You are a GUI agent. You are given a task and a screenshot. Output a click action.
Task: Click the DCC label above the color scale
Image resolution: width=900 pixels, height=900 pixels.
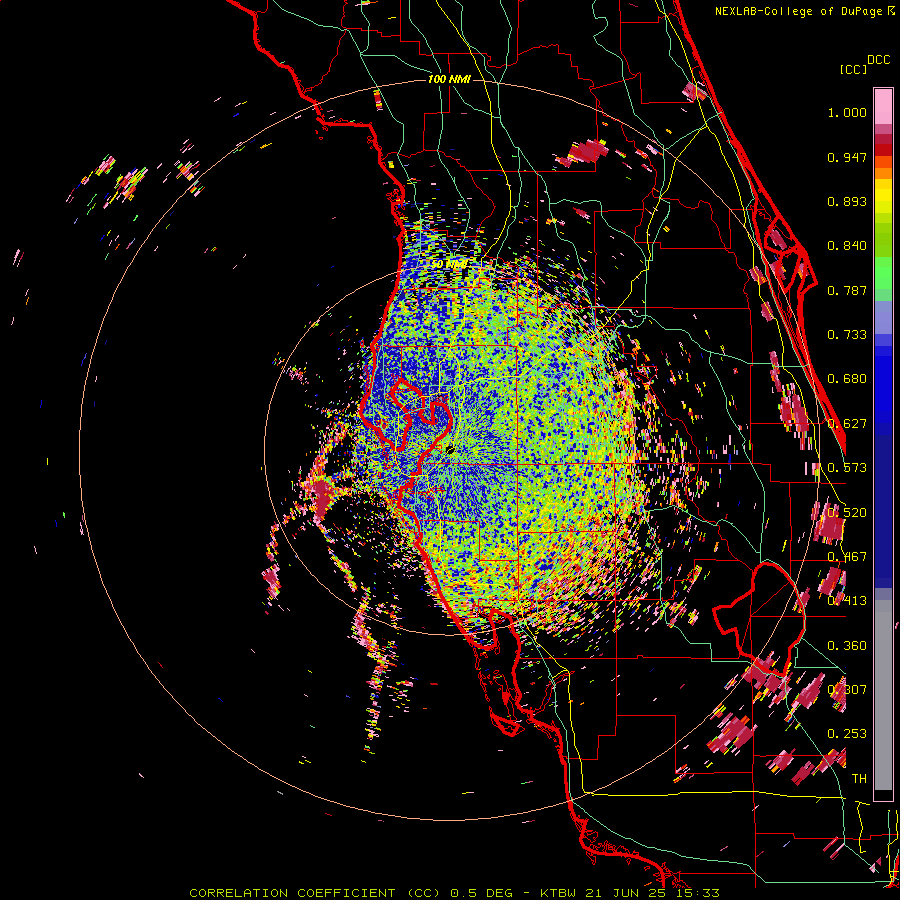[x=878, y=60]
